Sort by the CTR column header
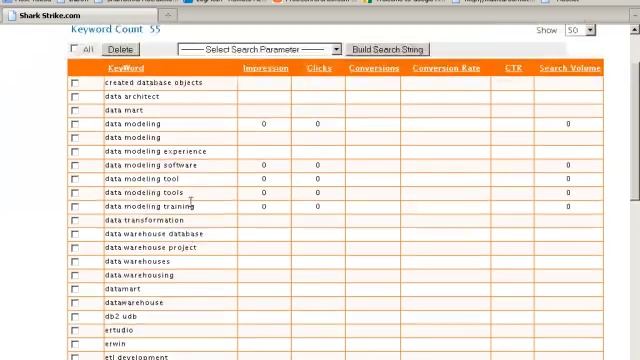The image size is (640, 360). pos(513,68)
